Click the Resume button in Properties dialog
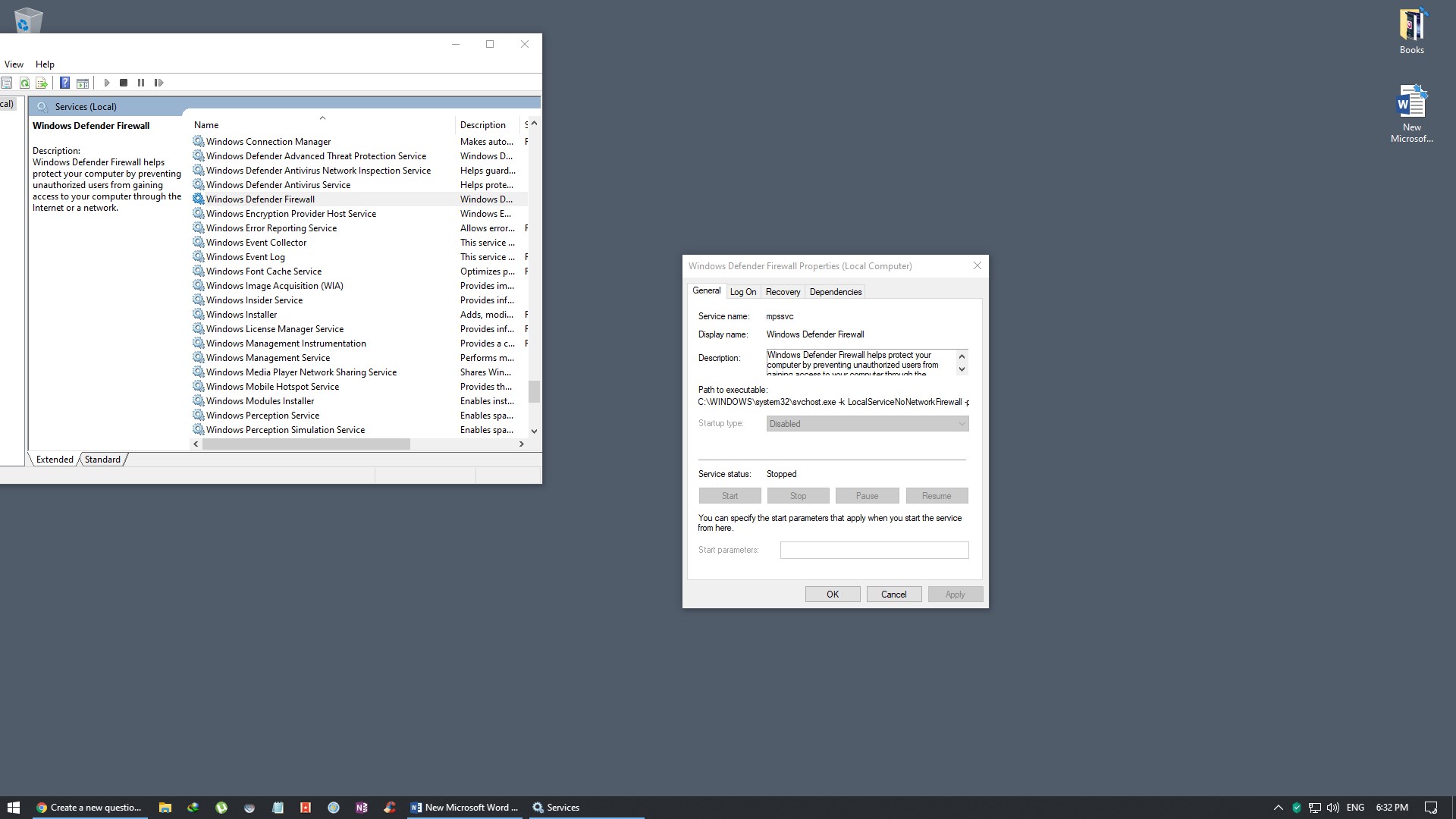Viewport: 1456px width, 819px height. 937,496
